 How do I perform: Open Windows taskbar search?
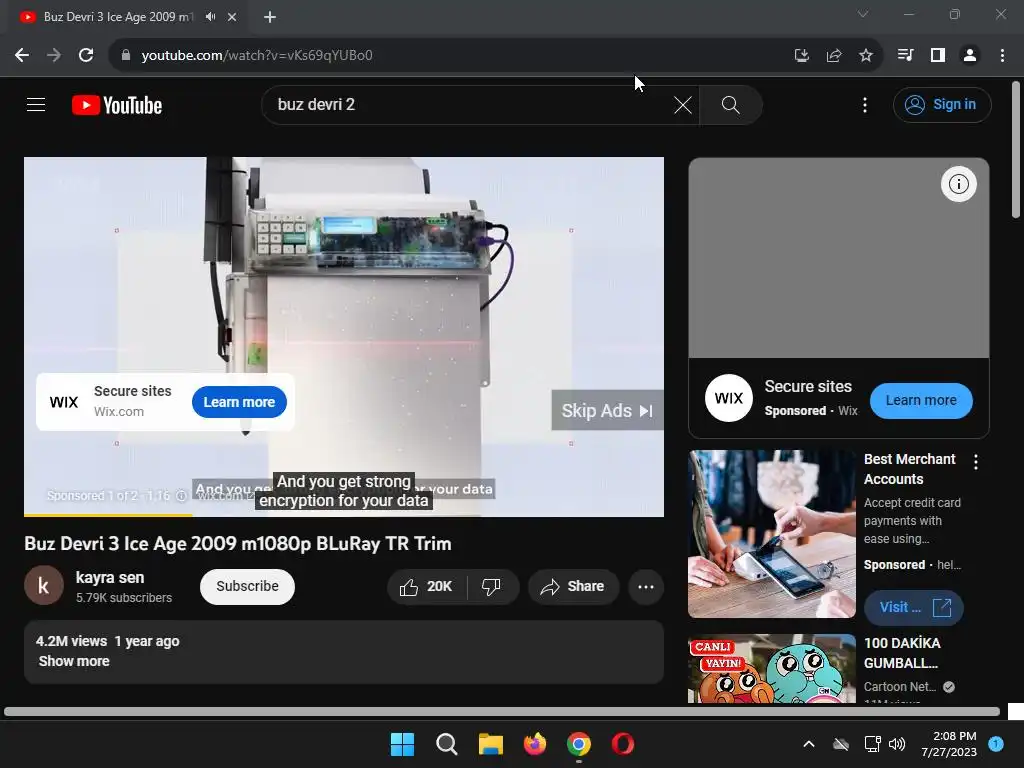click(447, 744)
